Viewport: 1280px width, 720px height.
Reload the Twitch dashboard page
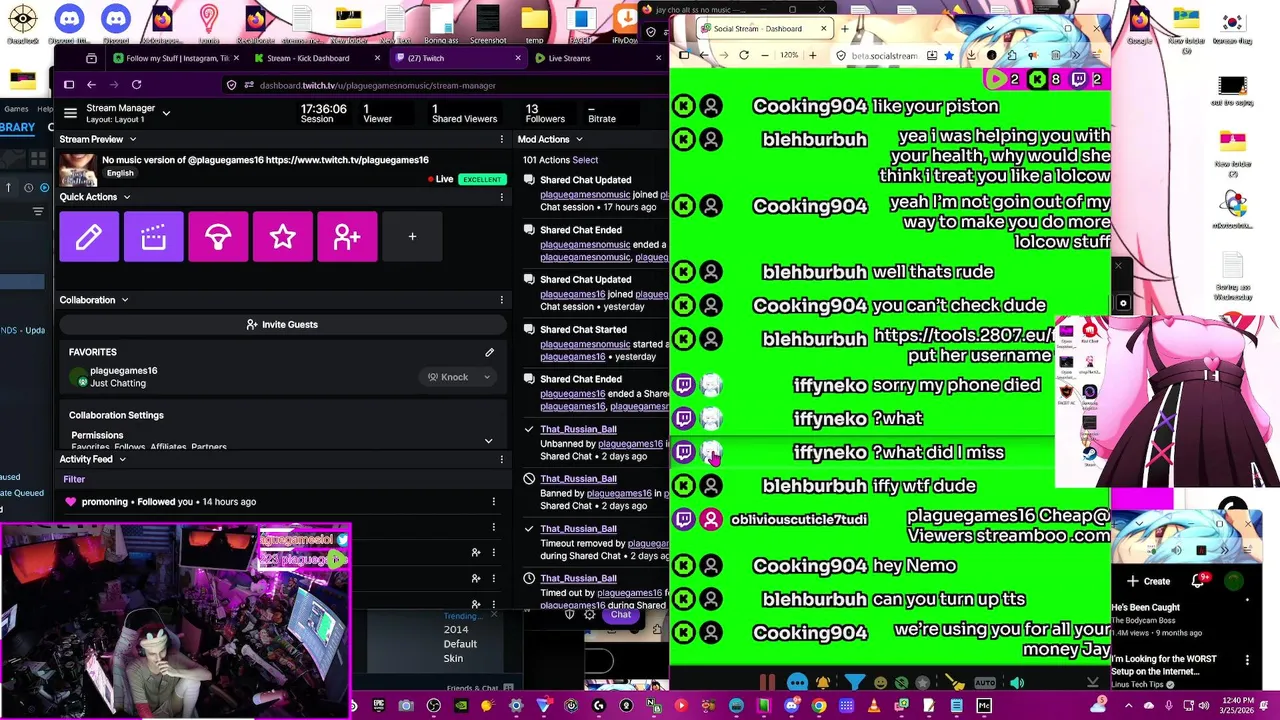click(x=136, y=85)
